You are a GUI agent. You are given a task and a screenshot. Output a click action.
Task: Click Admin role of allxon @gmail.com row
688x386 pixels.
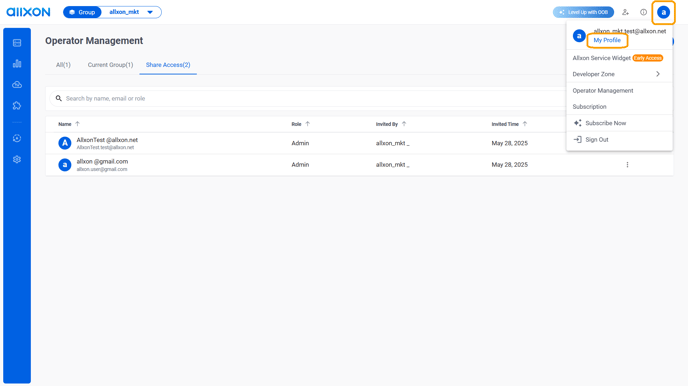point(300,165)
